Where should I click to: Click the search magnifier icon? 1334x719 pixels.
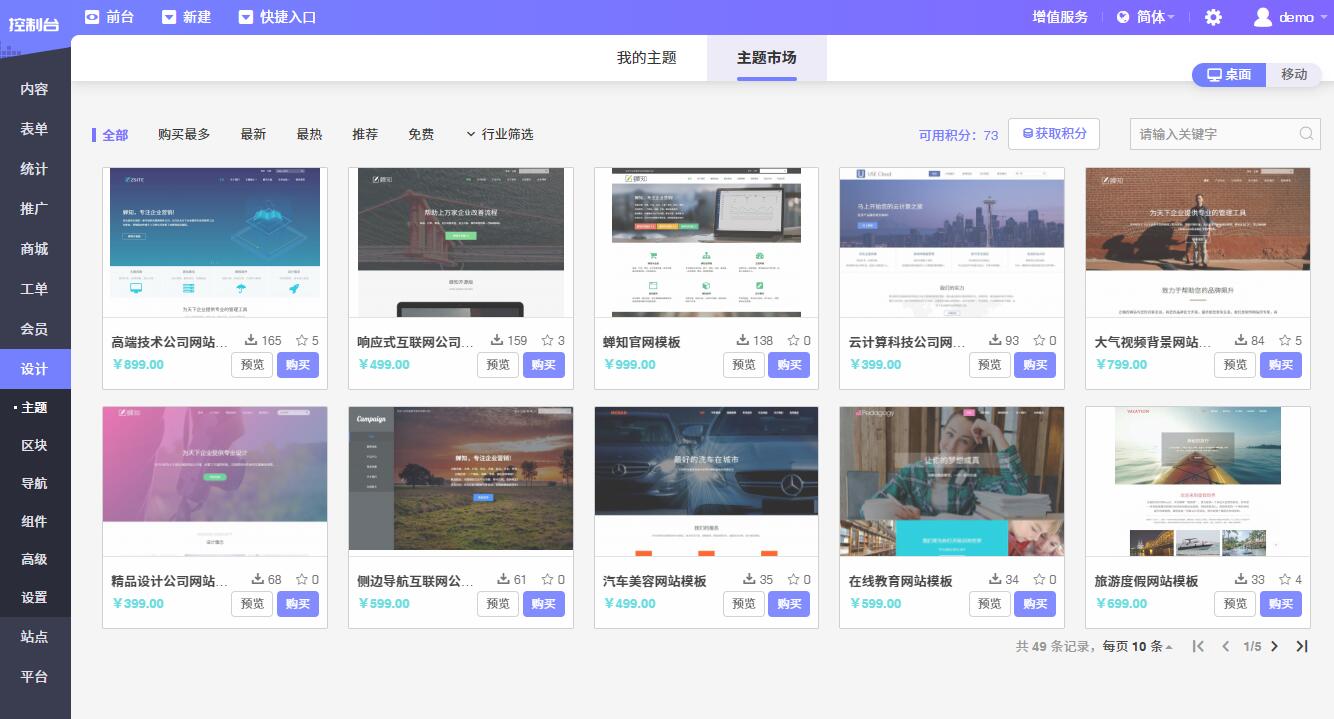pyautogui.click(x=1306, y=134)
